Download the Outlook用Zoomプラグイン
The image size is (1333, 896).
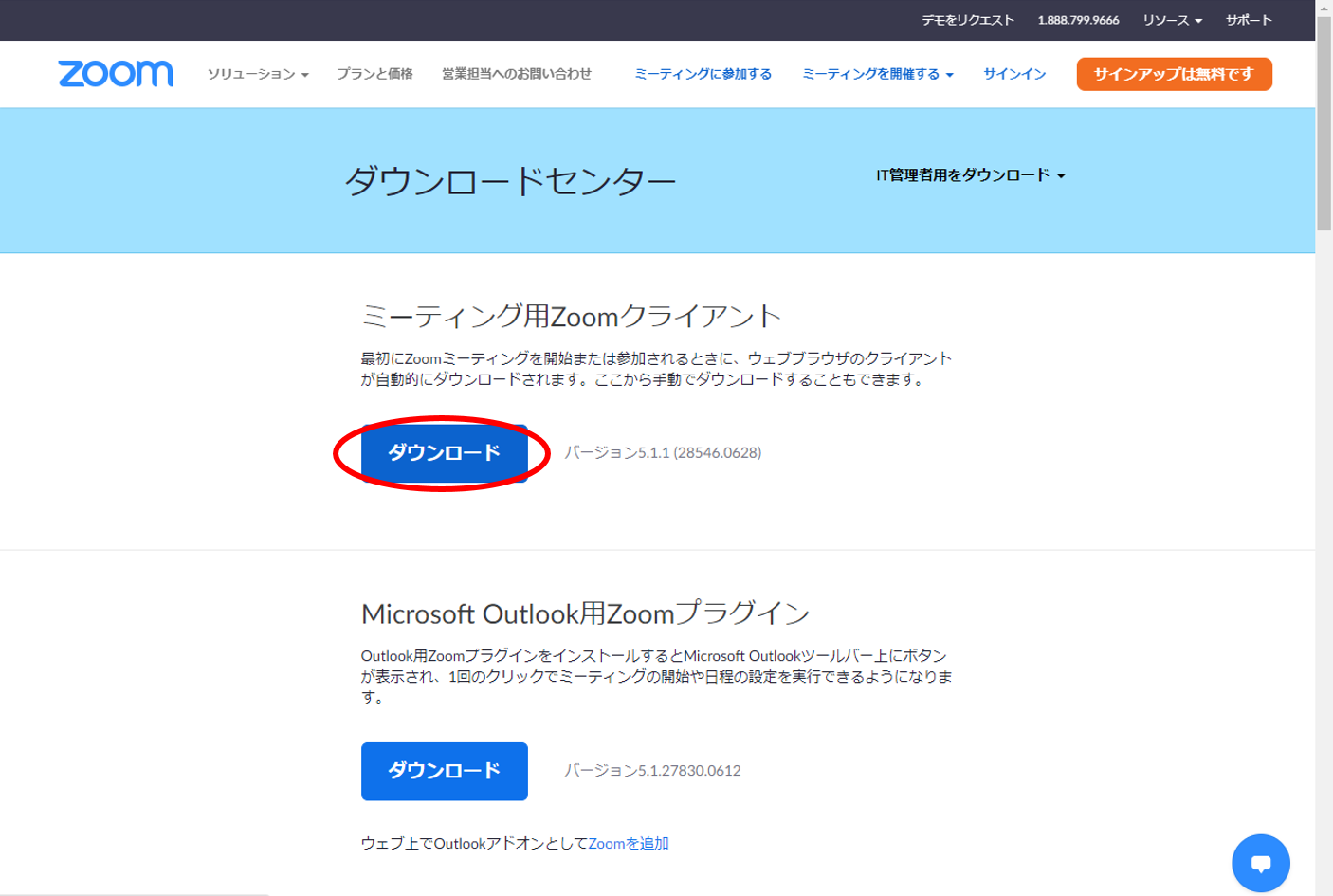[444, 771]
